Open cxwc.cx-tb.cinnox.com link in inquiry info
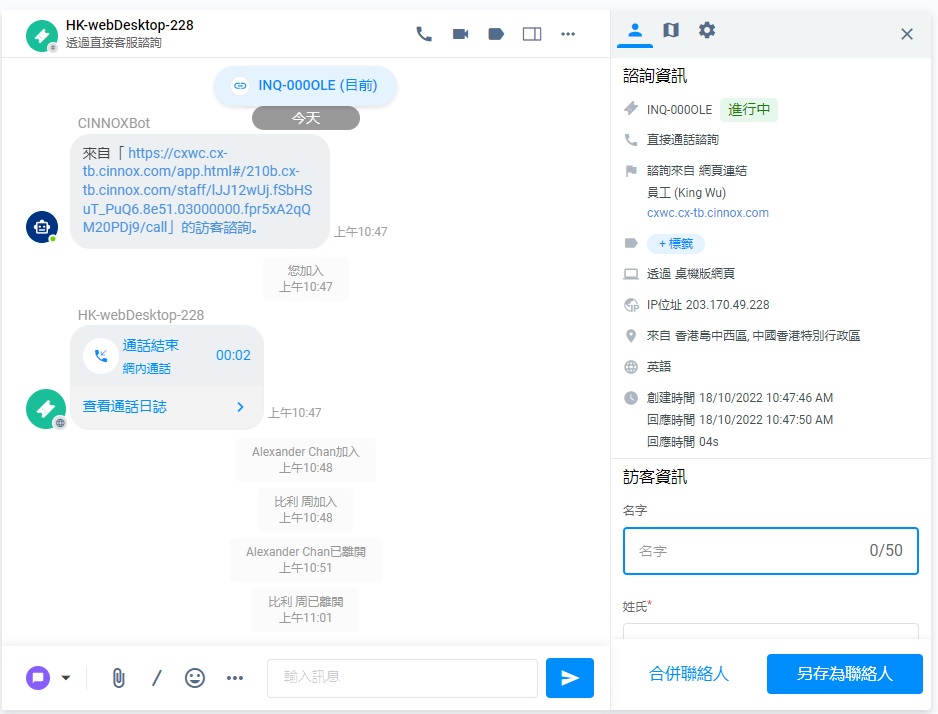 point(708,213)
